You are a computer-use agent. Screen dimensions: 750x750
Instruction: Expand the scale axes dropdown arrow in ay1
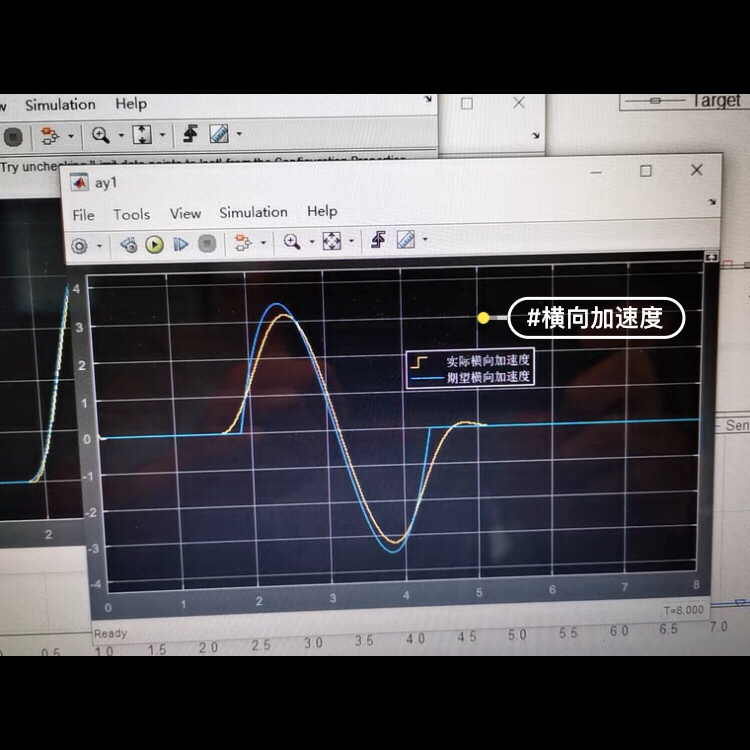pyautogui.click(x=352, y=241)
